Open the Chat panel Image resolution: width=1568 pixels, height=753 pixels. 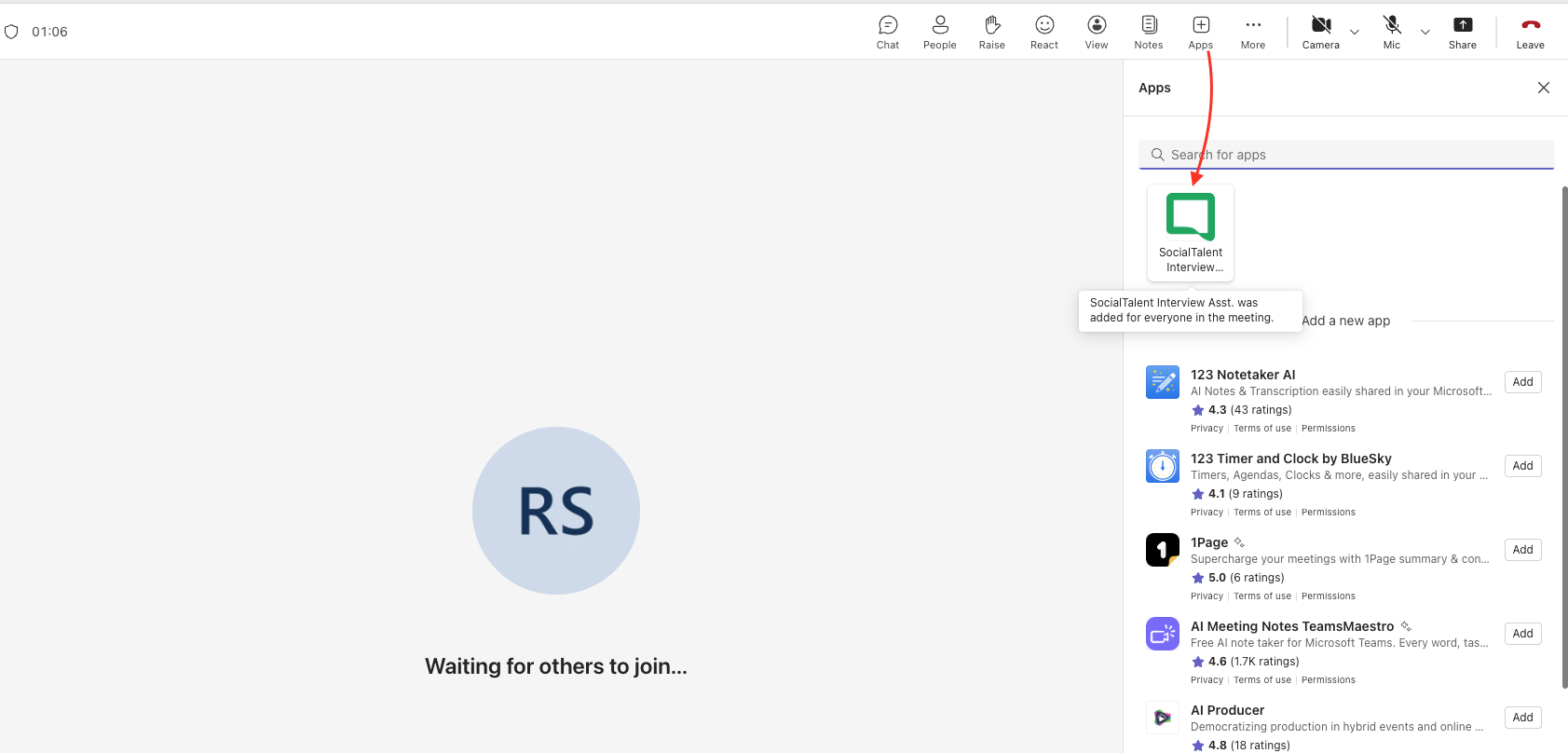pos(888,32)
